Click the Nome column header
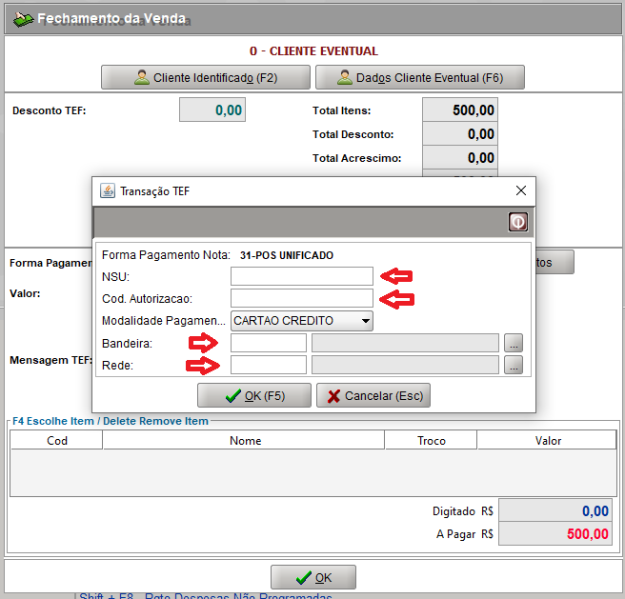This screenshot has height=599, width=625. point(245,440)
